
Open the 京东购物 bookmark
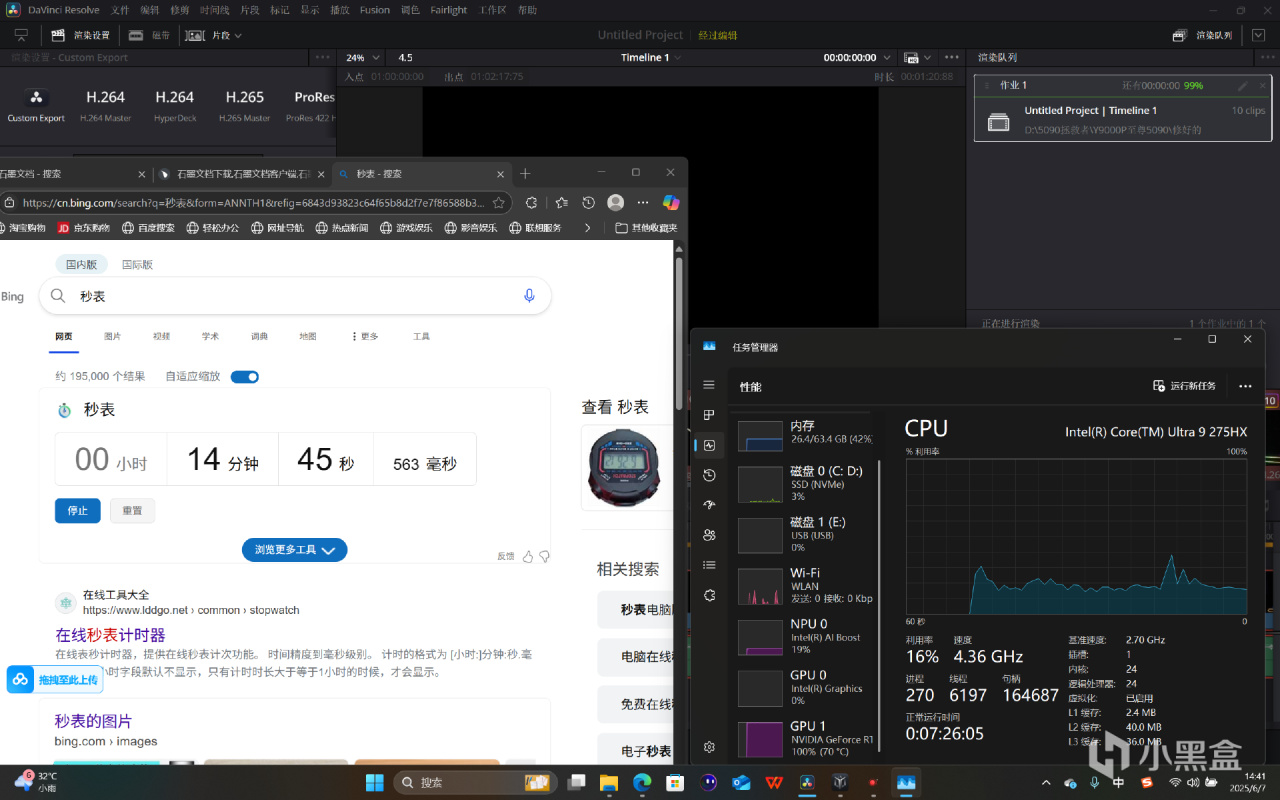pyautogui.click(x=83, y=228)
